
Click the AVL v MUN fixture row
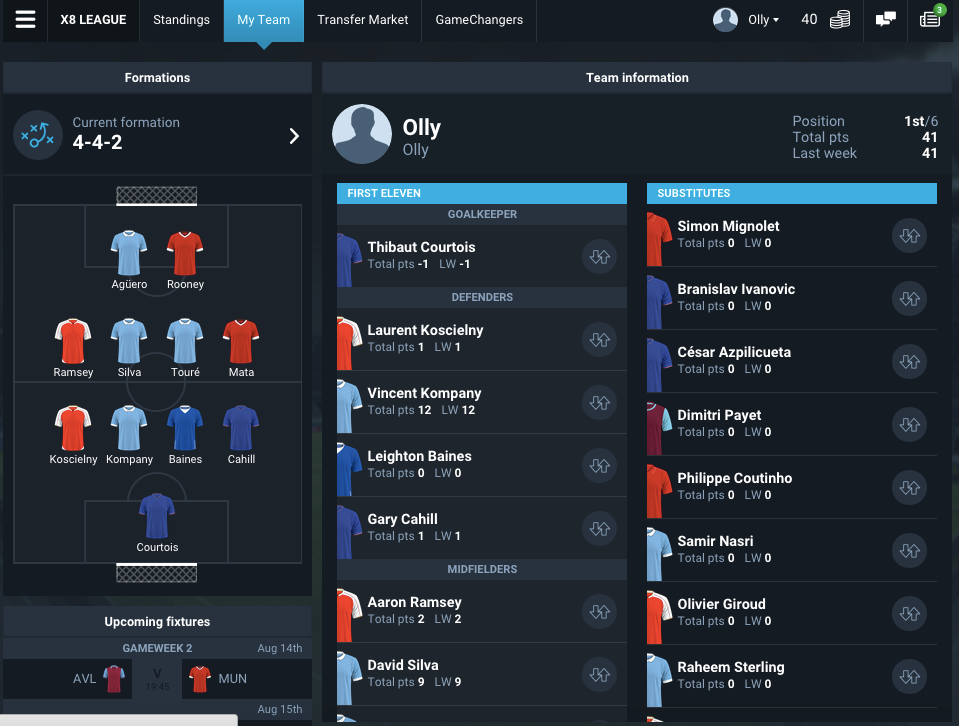157,679
